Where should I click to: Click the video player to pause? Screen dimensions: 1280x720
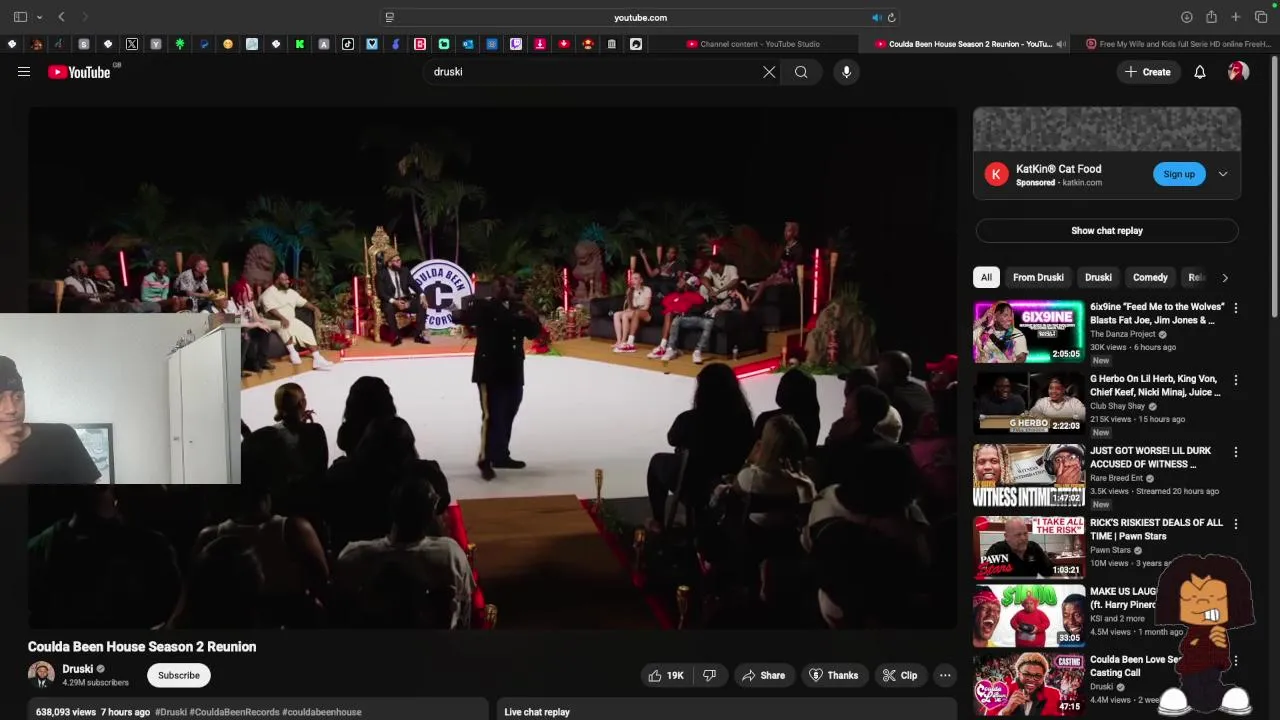point(492,368)
